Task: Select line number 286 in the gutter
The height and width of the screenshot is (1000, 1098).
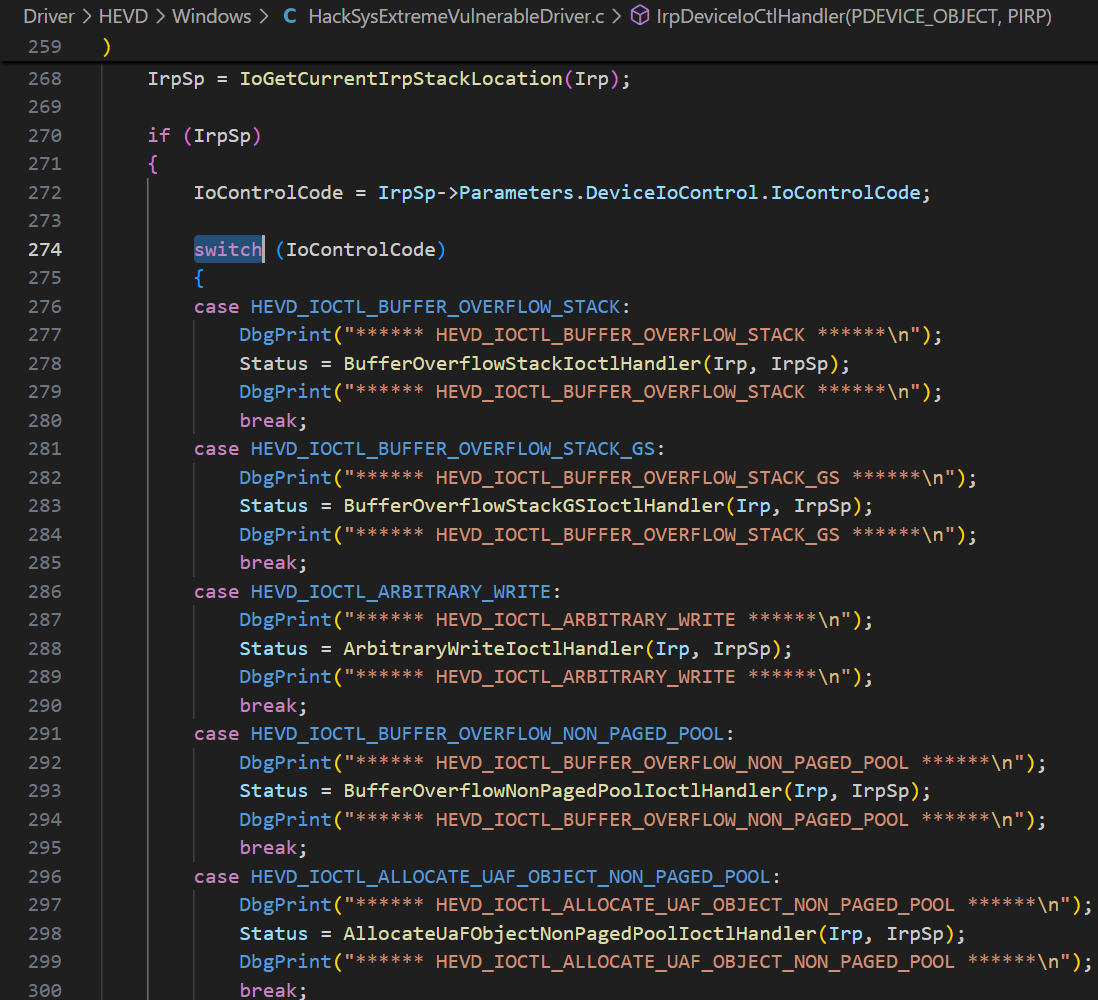Action: [45, 592]
